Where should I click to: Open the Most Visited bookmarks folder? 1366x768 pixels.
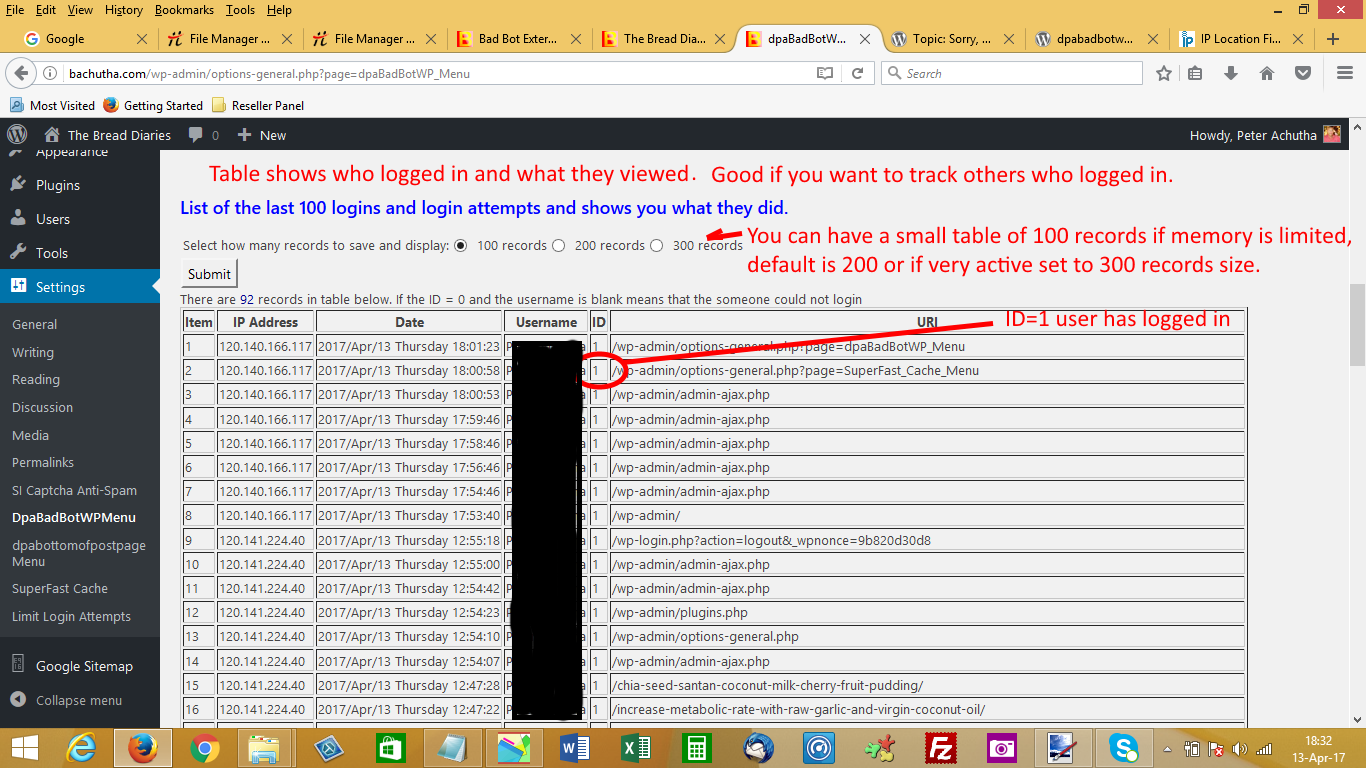pyautogui.click(x=53, y=105)
